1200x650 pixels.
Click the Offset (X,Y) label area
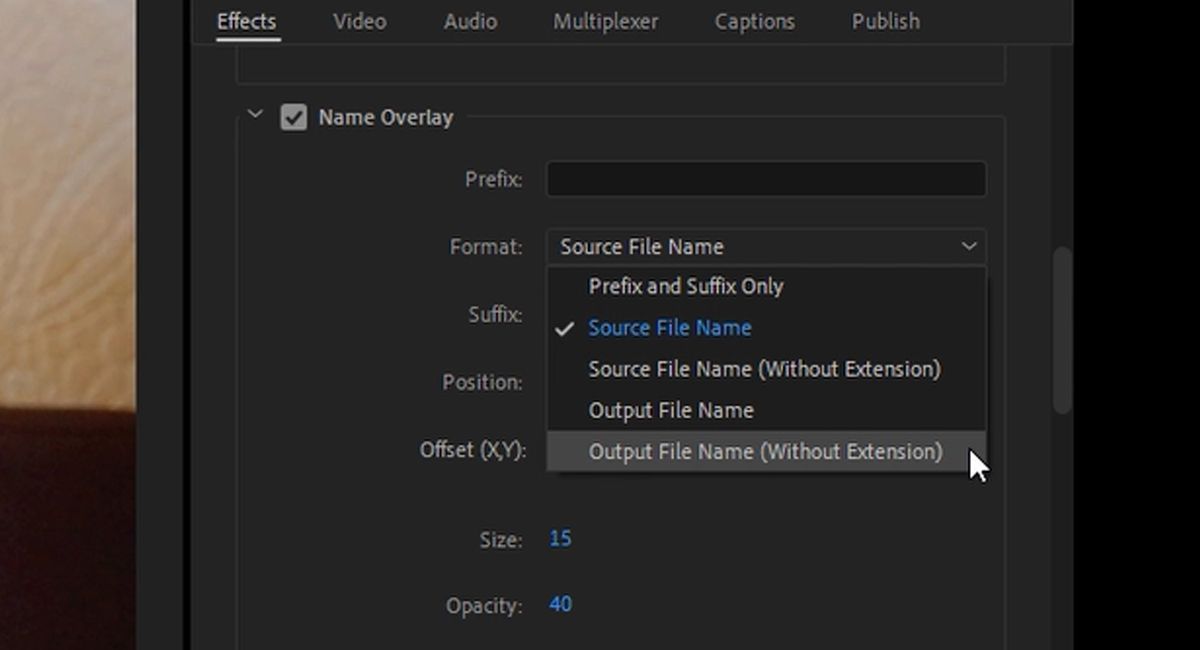coord(474,451)
